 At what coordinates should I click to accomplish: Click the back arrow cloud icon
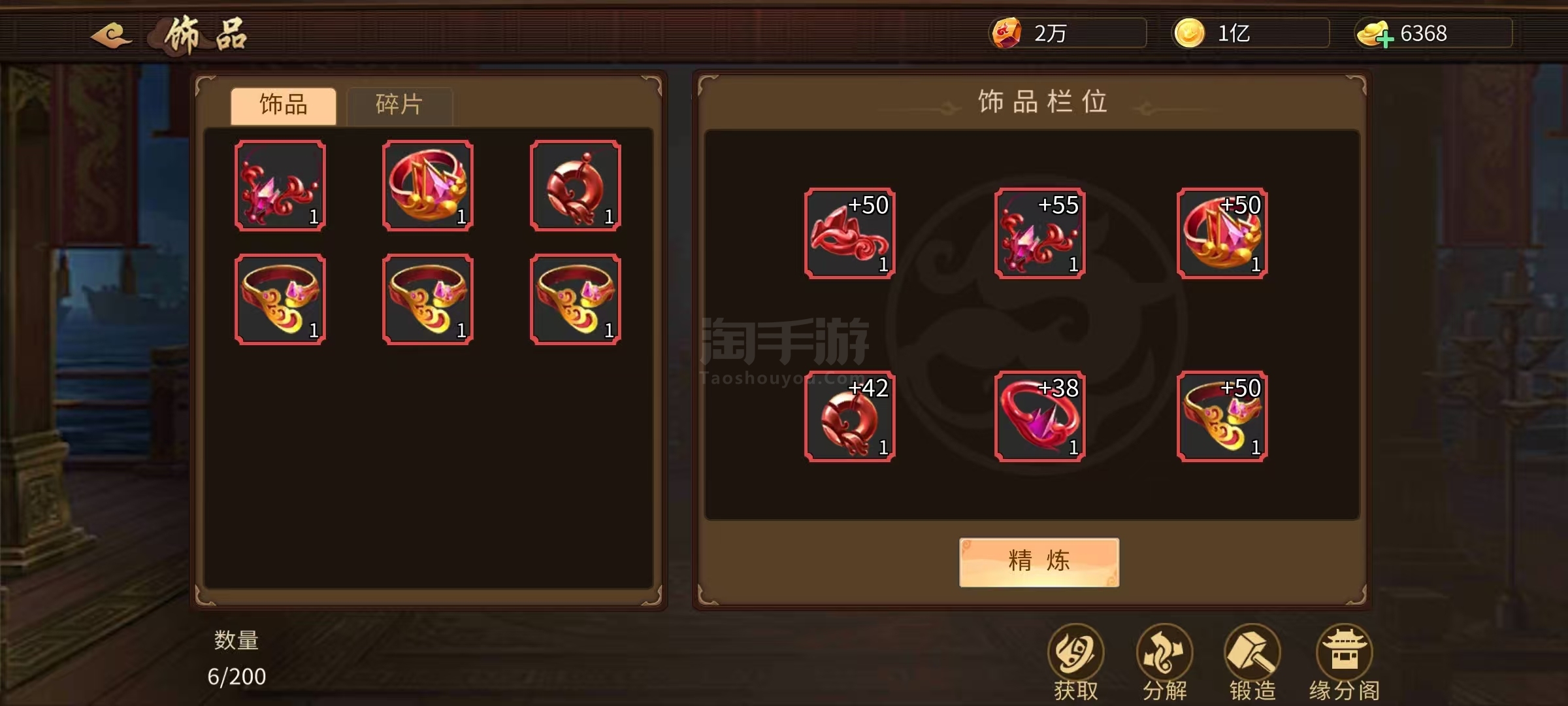[111, 34]
